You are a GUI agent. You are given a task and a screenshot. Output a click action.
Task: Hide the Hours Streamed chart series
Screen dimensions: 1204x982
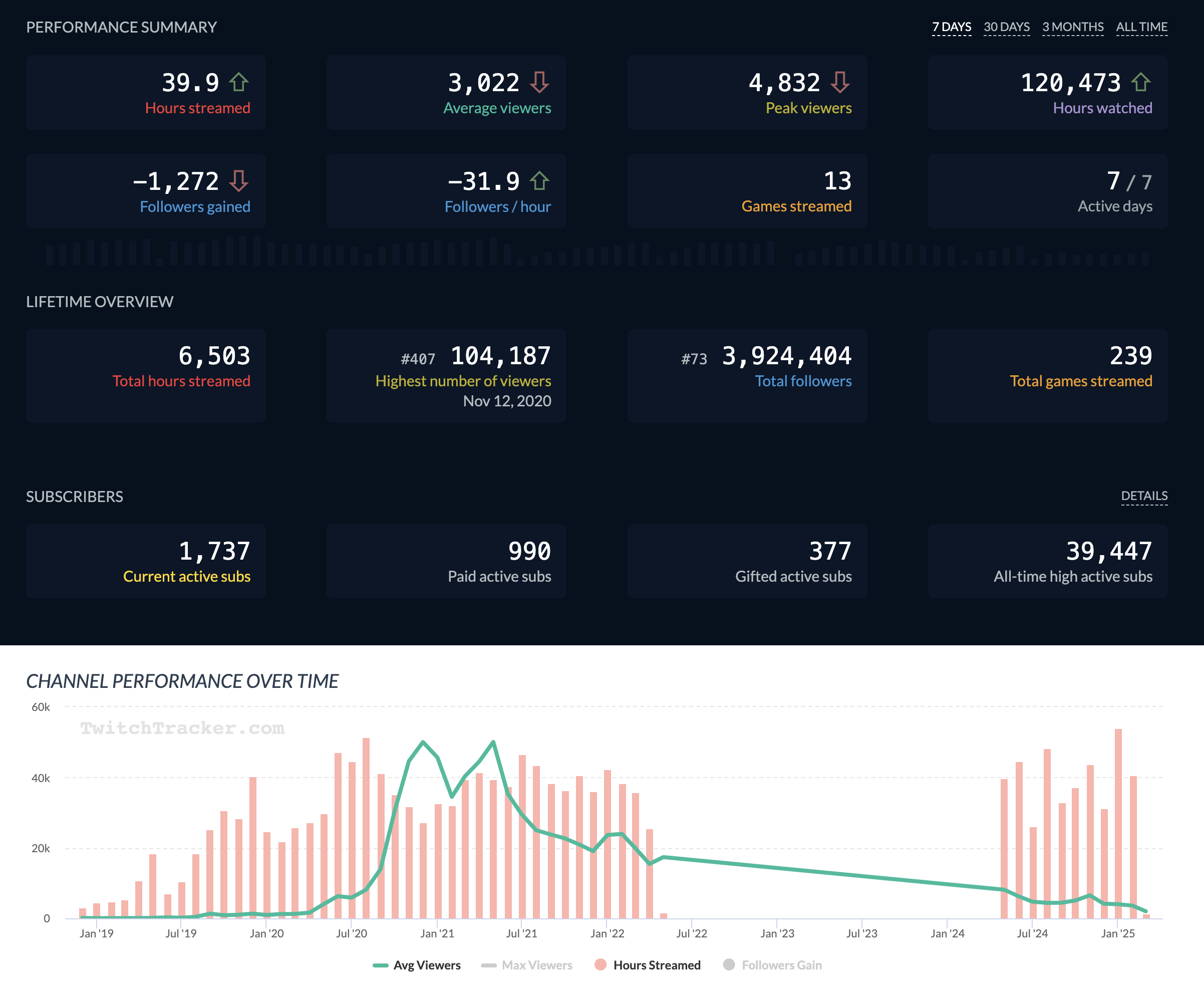point(656,965)
